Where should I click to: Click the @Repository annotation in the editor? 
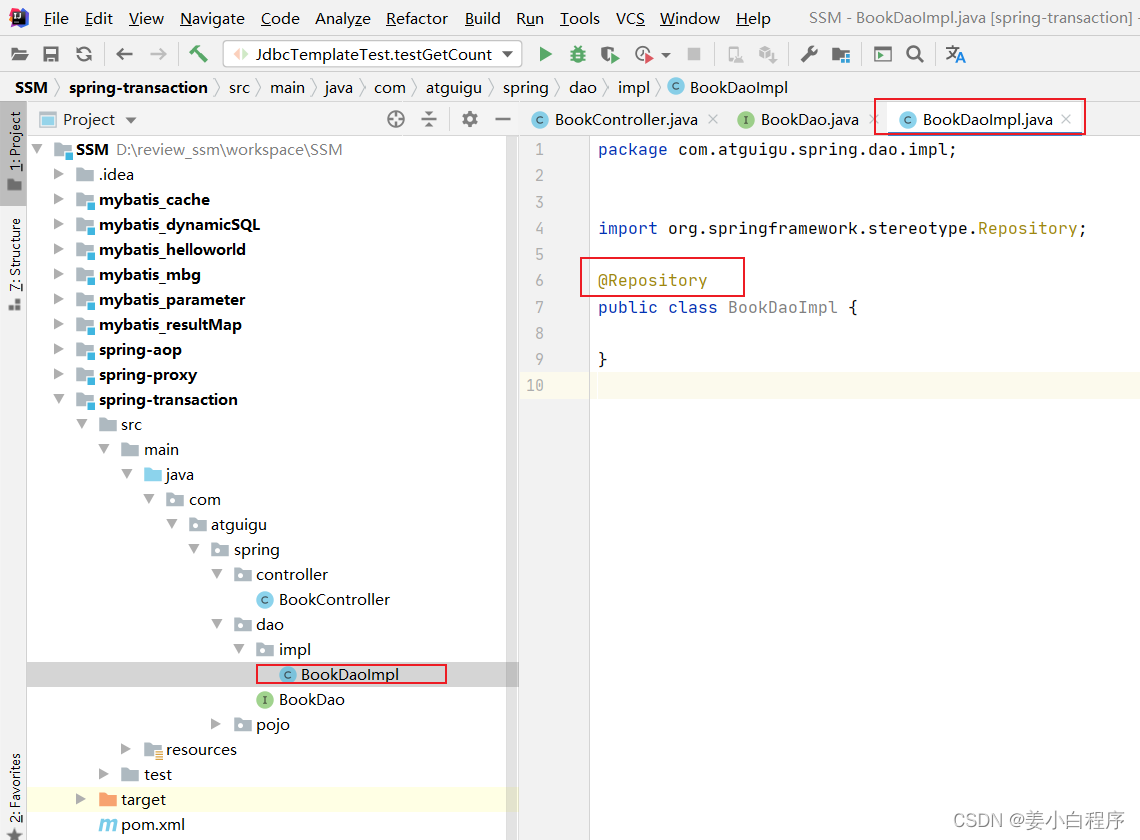tap(652, 281)
